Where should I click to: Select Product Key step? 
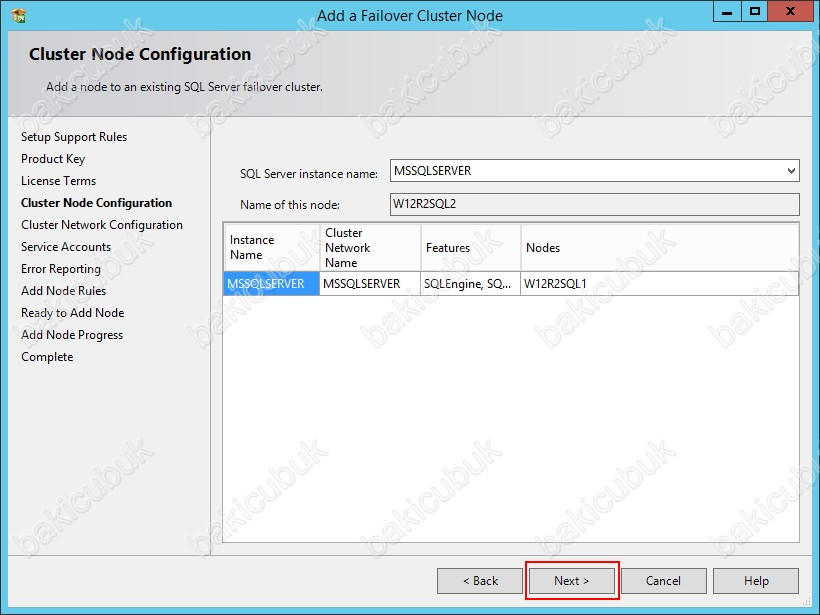tap(53, 159)
